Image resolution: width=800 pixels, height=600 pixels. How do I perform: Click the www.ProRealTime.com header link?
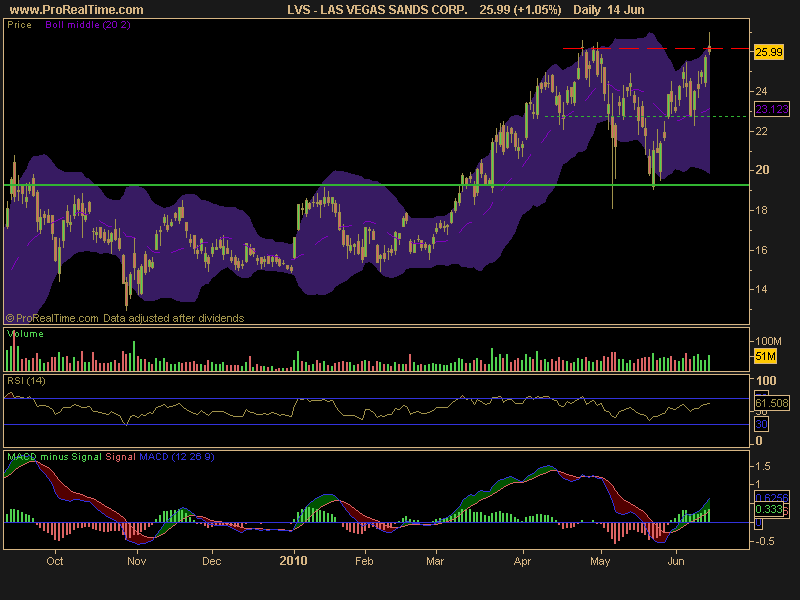pyautogui.click(x=77, y=10)
